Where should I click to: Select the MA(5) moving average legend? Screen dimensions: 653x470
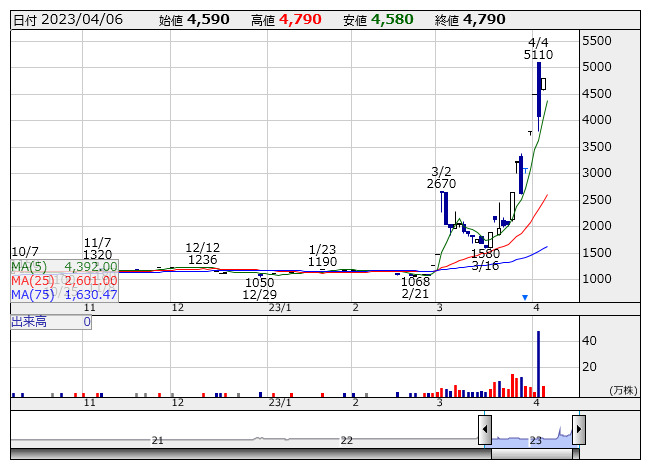point(64,267)
